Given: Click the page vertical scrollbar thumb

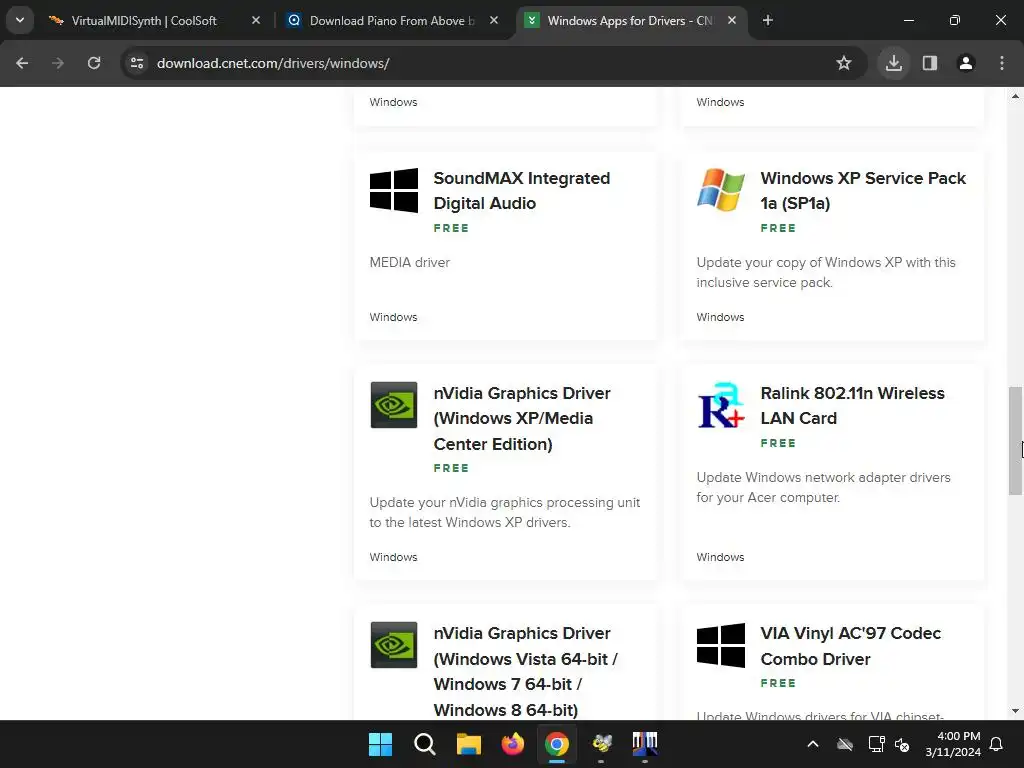Looking at the screenshot, I should (1015, 441).
